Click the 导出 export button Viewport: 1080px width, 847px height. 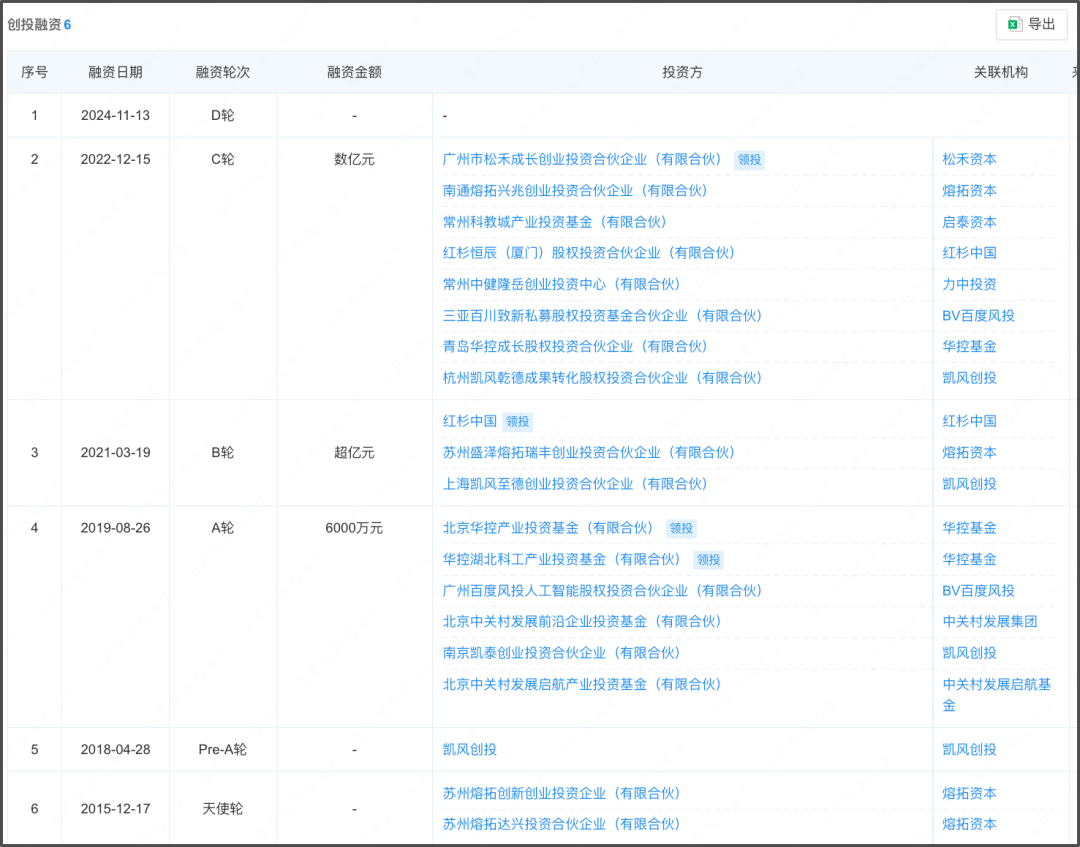coord(1031,24)
